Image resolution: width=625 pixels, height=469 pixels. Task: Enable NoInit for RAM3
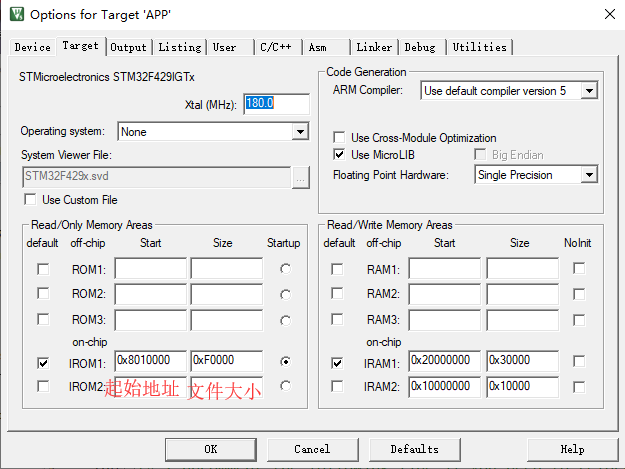(579, 320)
